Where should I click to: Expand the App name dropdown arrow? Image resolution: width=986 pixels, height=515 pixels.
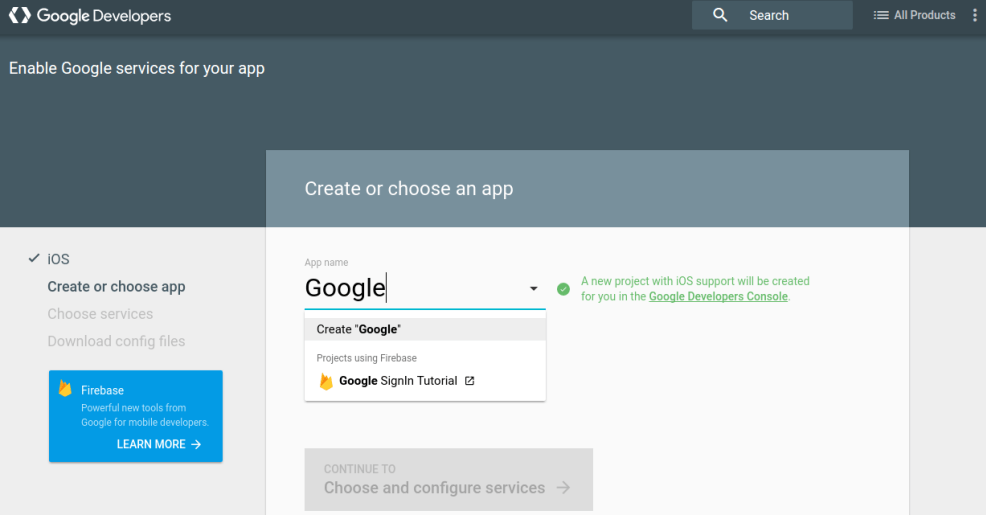(533, 289)
